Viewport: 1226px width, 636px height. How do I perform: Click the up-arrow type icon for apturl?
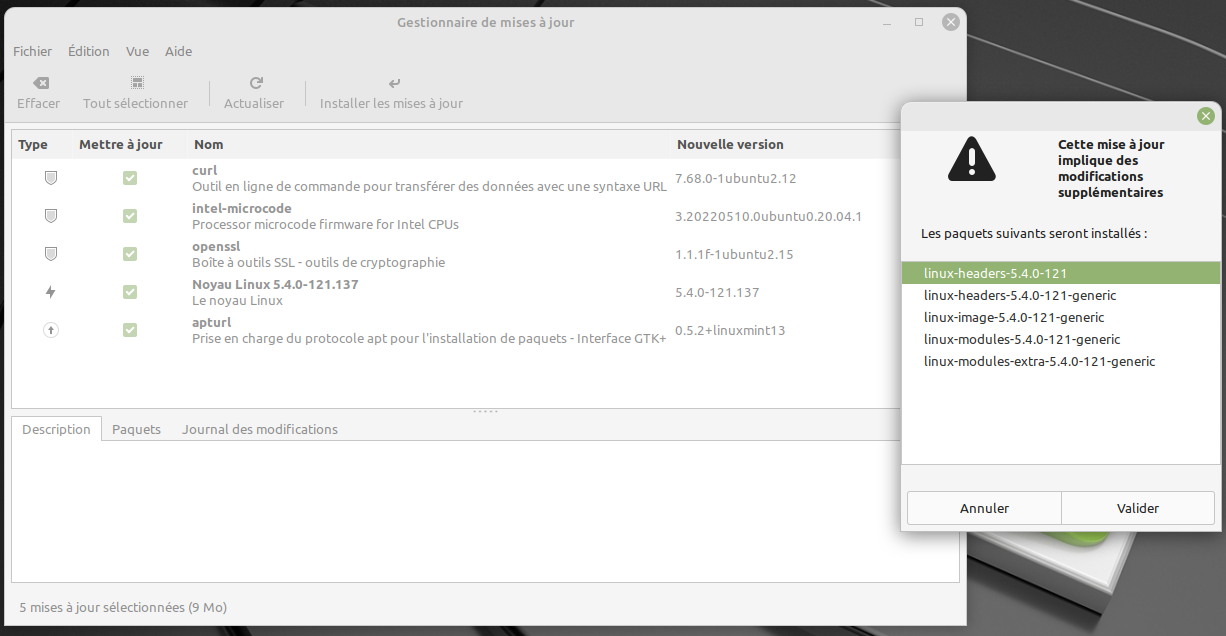[51, 330]
